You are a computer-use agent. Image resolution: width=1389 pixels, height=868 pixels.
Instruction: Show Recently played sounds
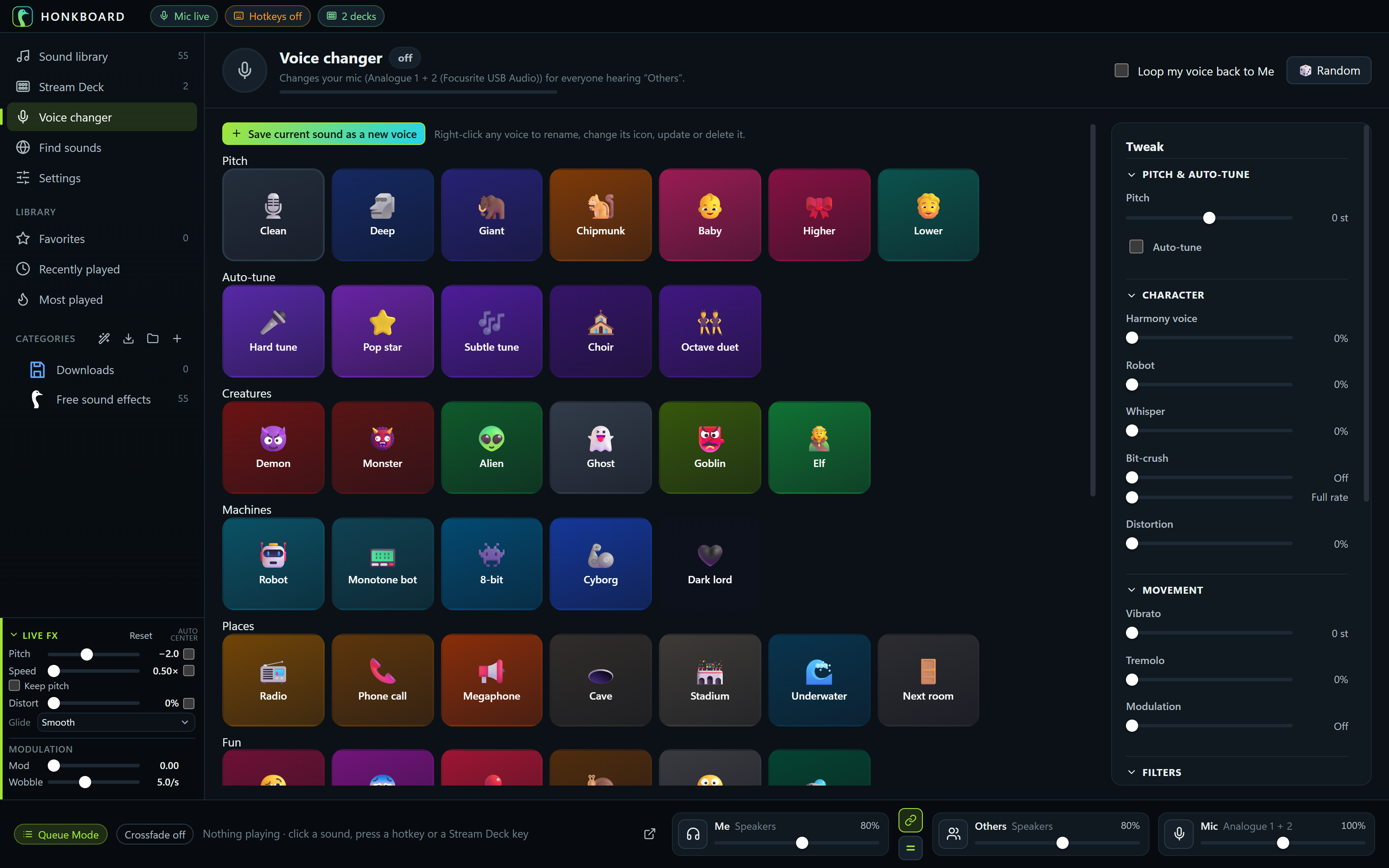coord(102,269)
